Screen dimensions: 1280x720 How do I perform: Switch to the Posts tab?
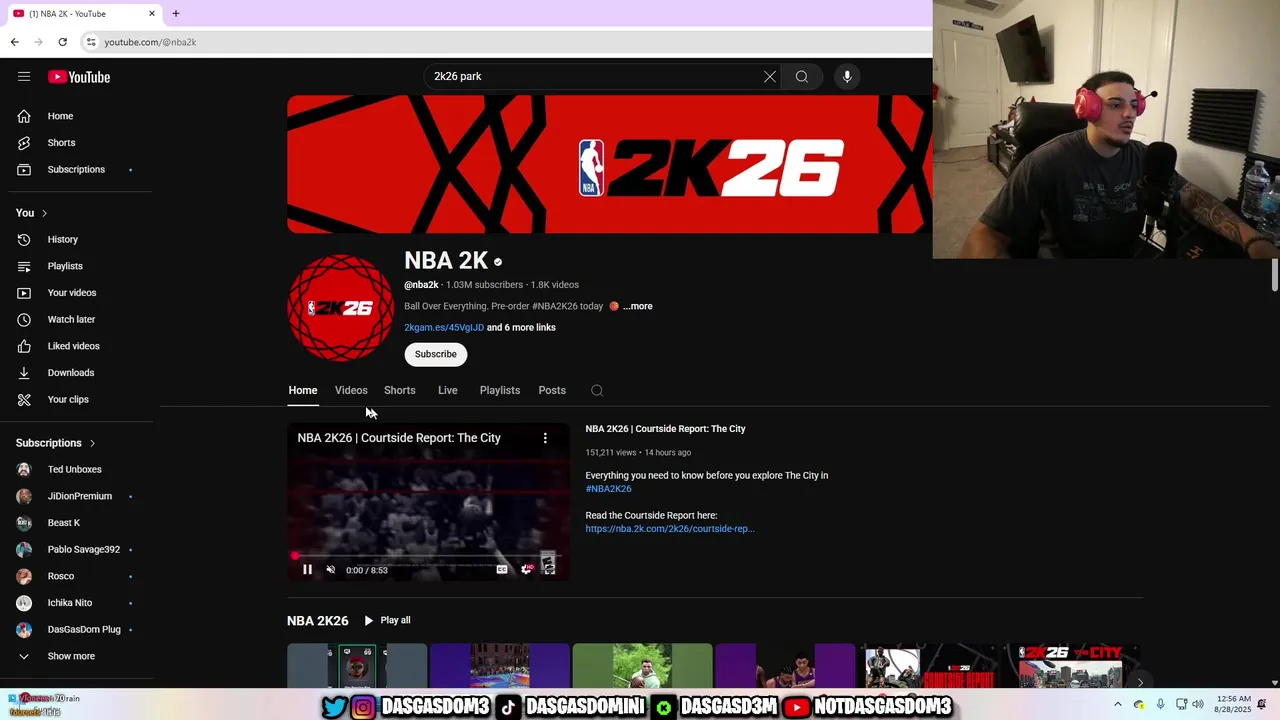click(x=552, y=391)
